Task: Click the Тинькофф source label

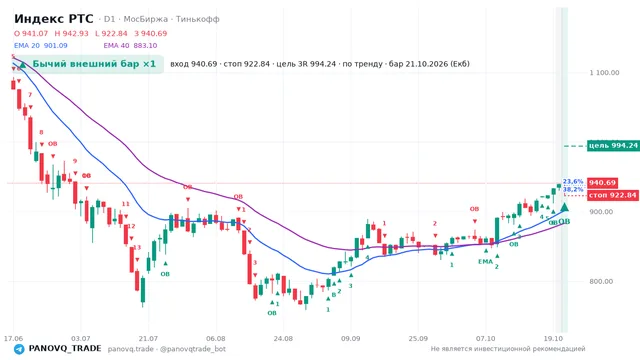Action: (198, 19)
